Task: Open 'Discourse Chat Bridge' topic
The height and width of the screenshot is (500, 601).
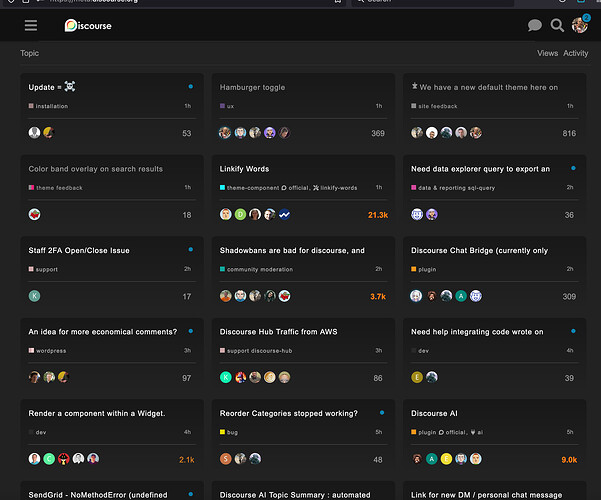Action: 479,251
